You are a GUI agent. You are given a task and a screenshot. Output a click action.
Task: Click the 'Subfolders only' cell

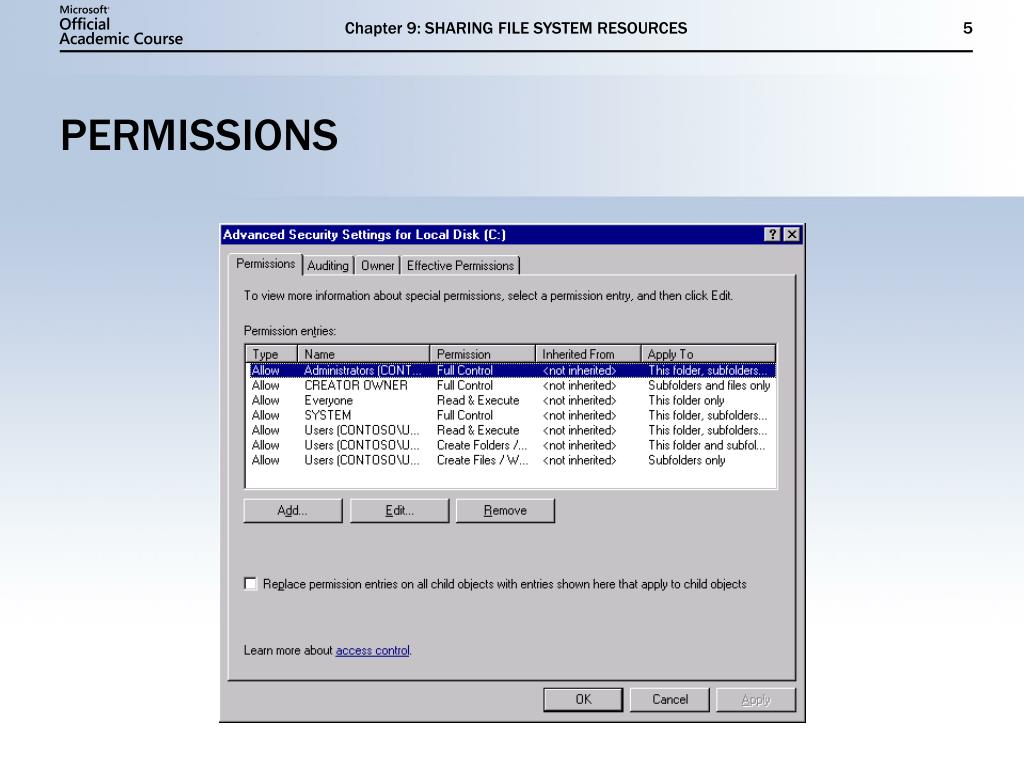686,460
